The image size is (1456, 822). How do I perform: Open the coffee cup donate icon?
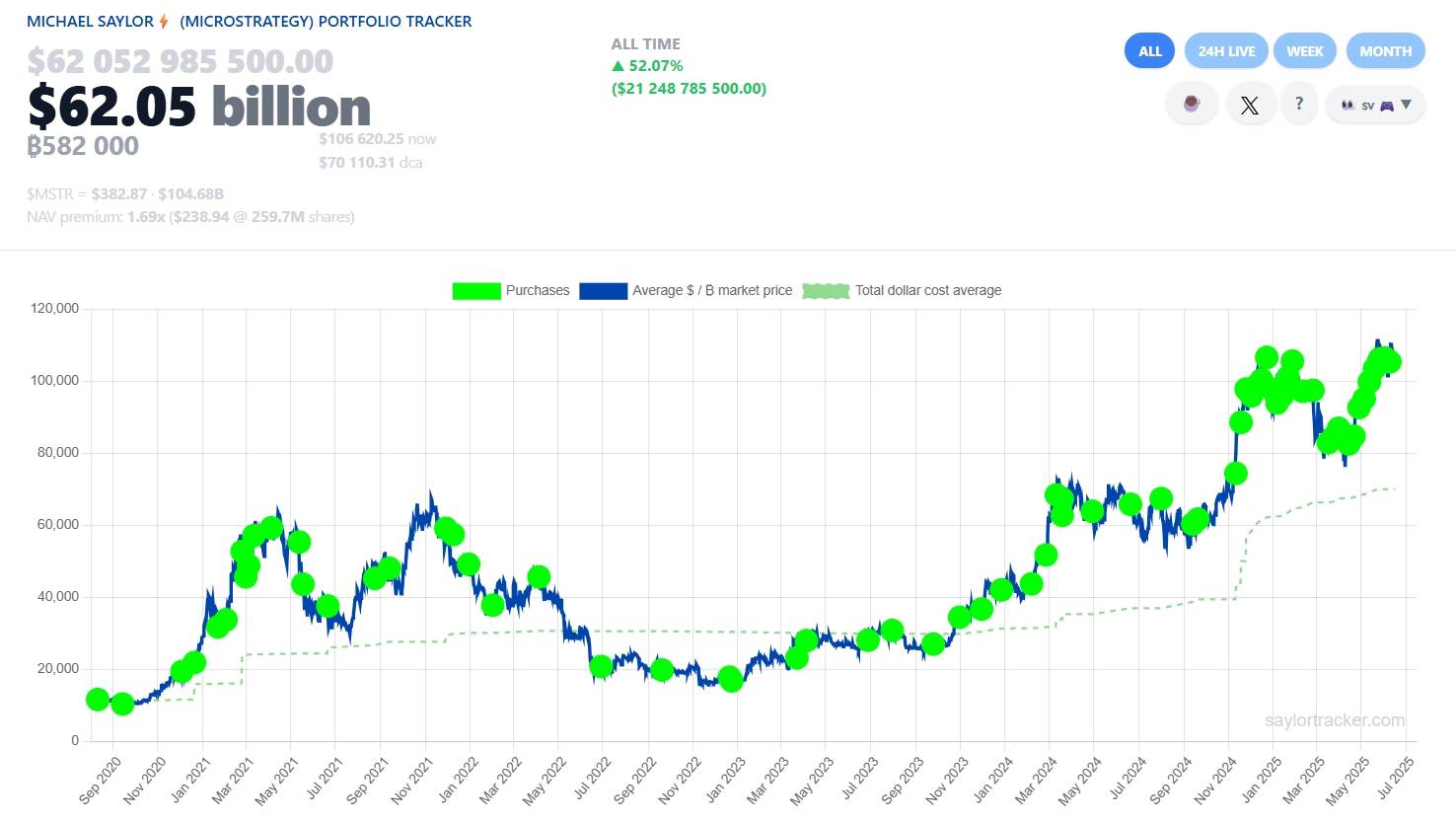[x=1192, y=104]
